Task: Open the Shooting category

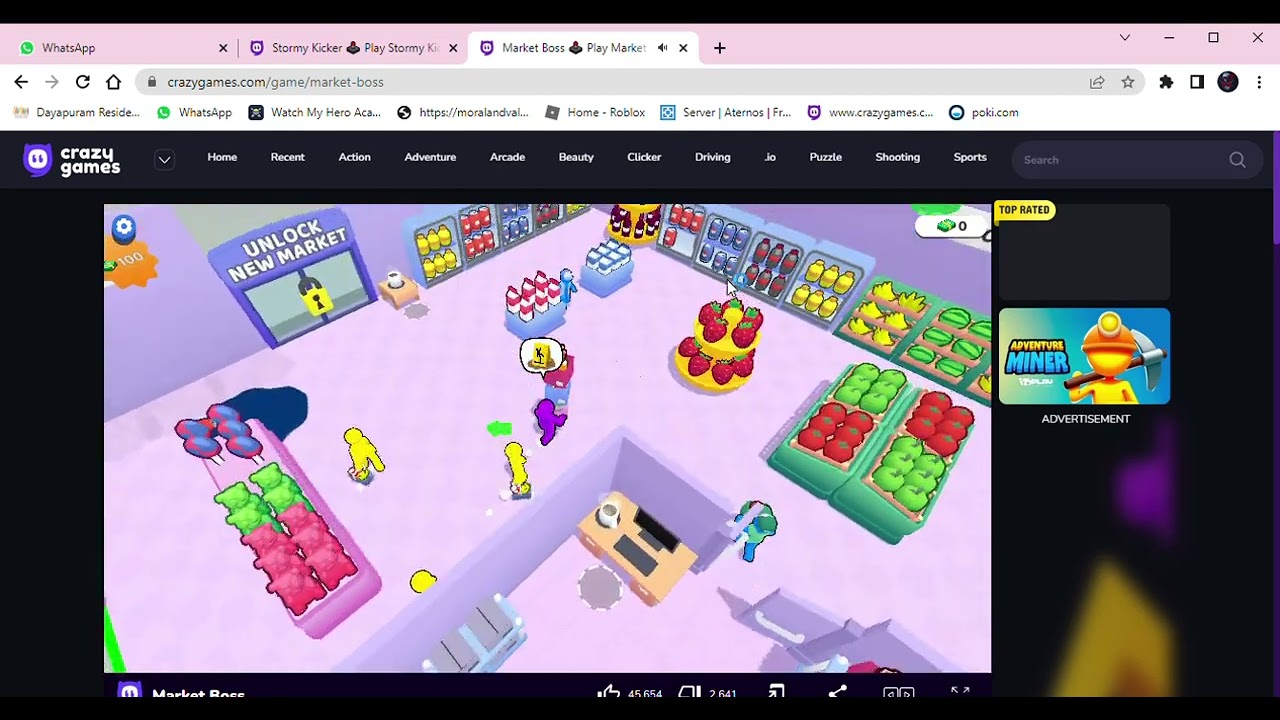Action: point(898,157)
